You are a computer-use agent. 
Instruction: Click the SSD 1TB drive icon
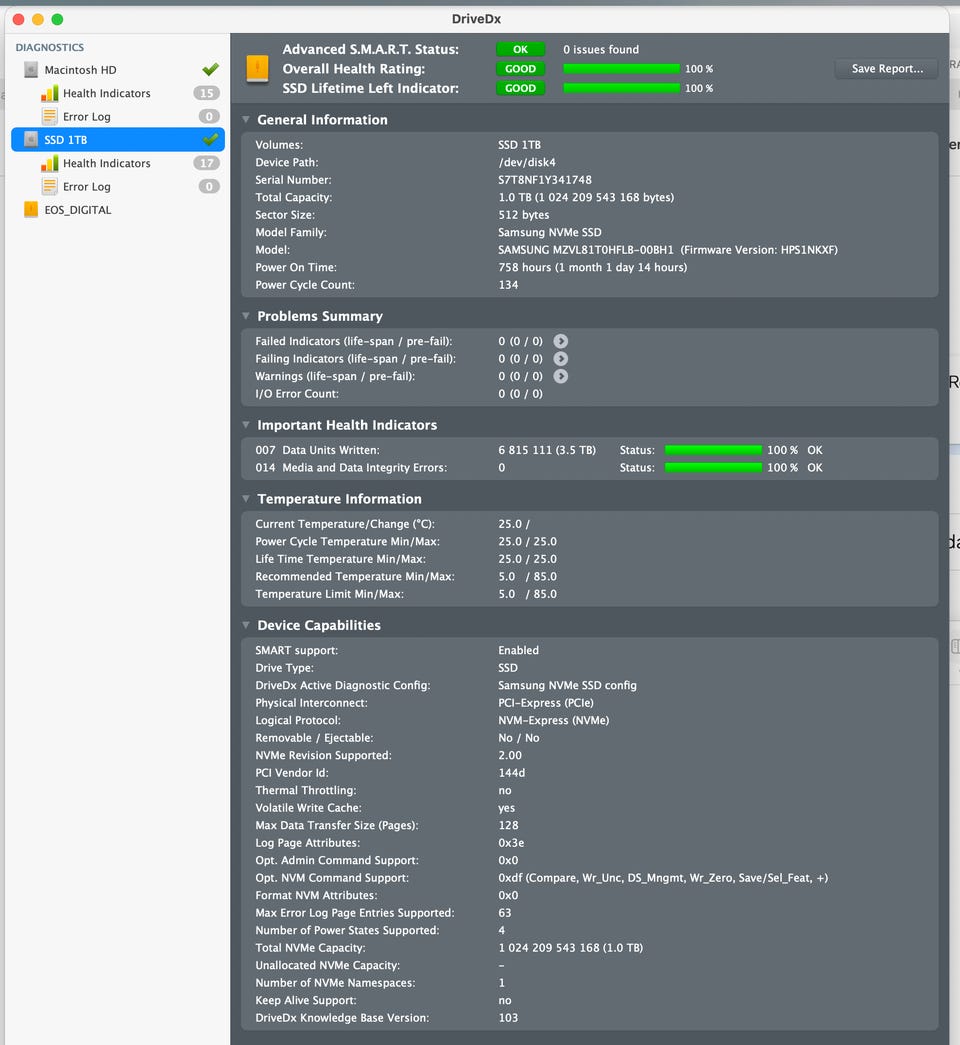[x=31, y=139]
